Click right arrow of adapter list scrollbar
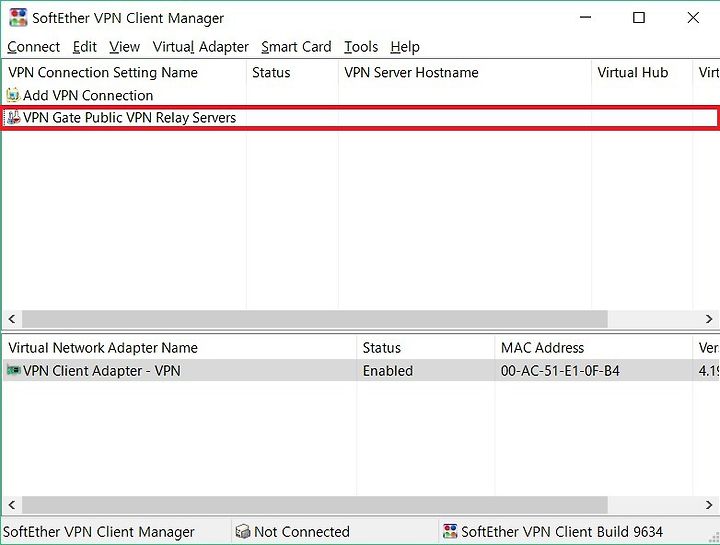Image resolution: width=720 pixels, height=545 pixels. 709,505
